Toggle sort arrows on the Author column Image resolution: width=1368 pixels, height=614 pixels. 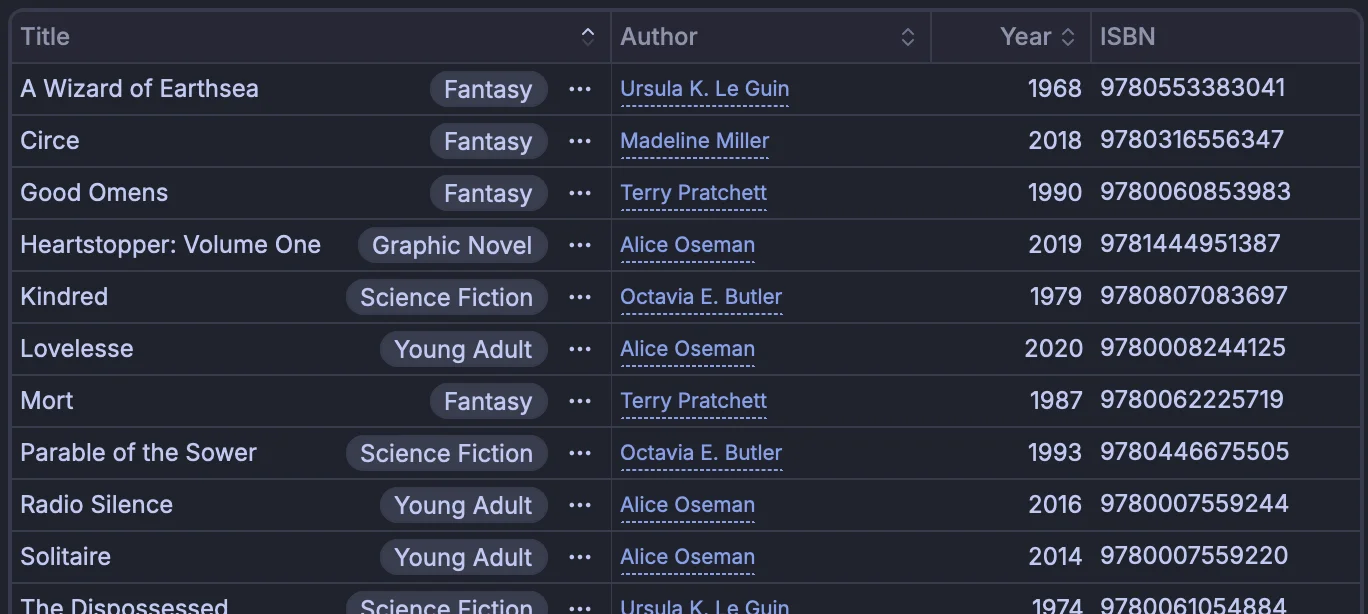point(908,37)
